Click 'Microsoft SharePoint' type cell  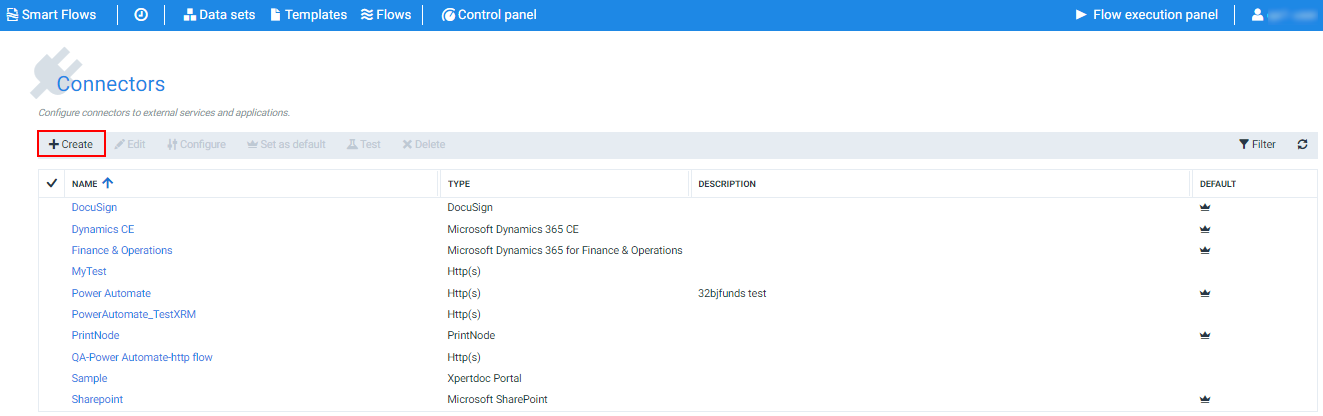tap(497, 399)
